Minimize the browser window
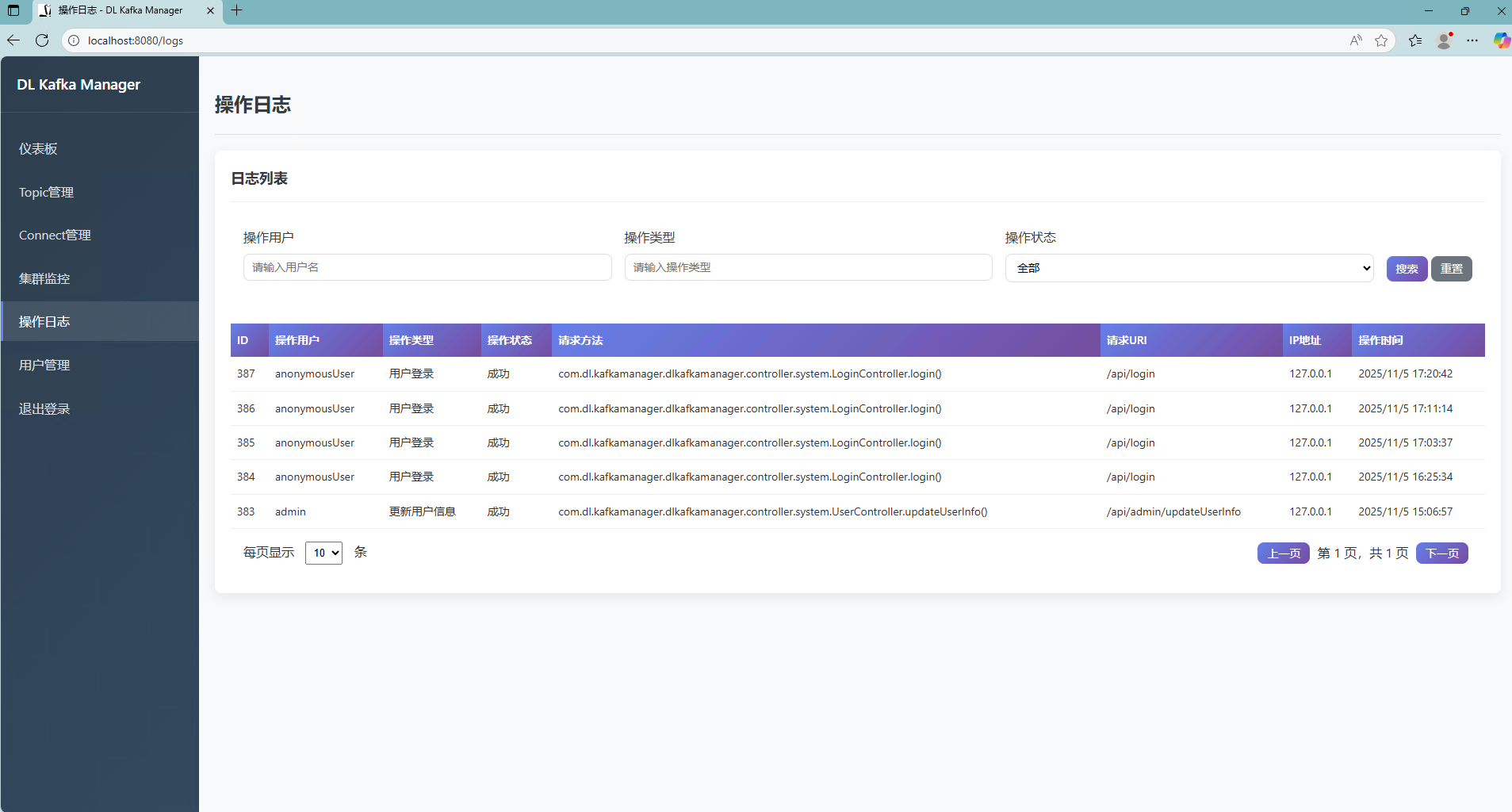Image resolution: width=1512 pixels, height=812 pixels. tap(1428, 10)
